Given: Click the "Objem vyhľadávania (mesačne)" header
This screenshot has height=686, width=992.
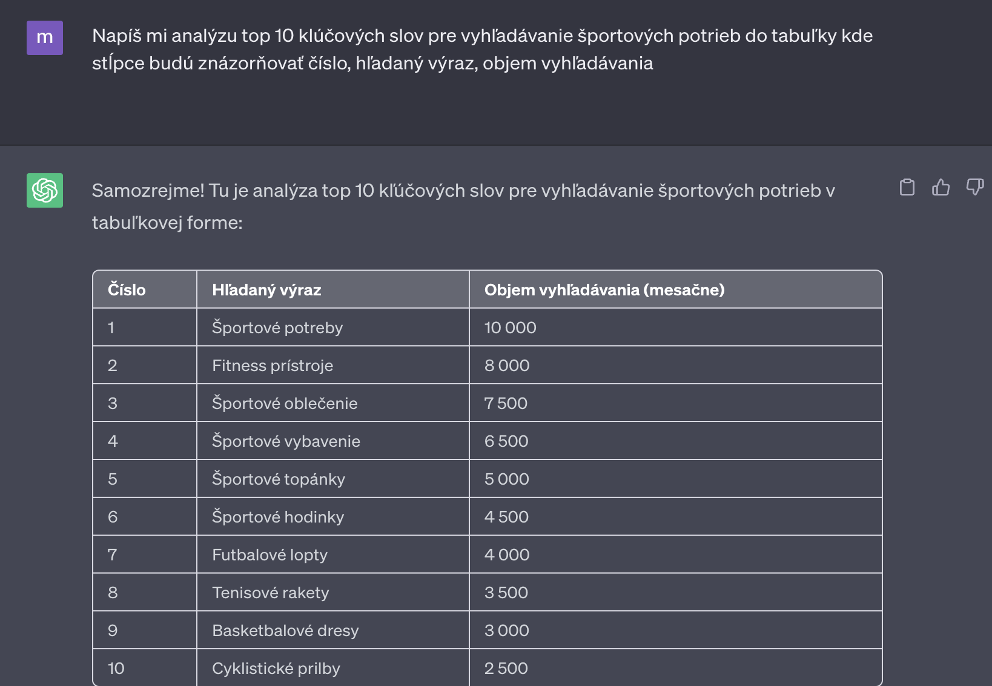Looking at the screenshot, I should coord(604,290).
